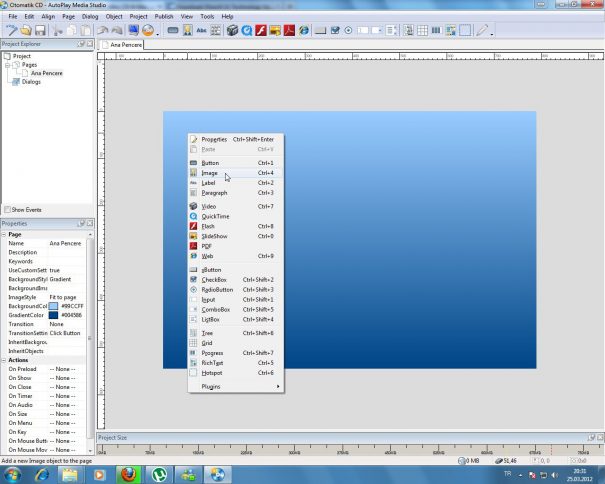
Task: Choose RichText from the context menu
Action: click(236, 363)
